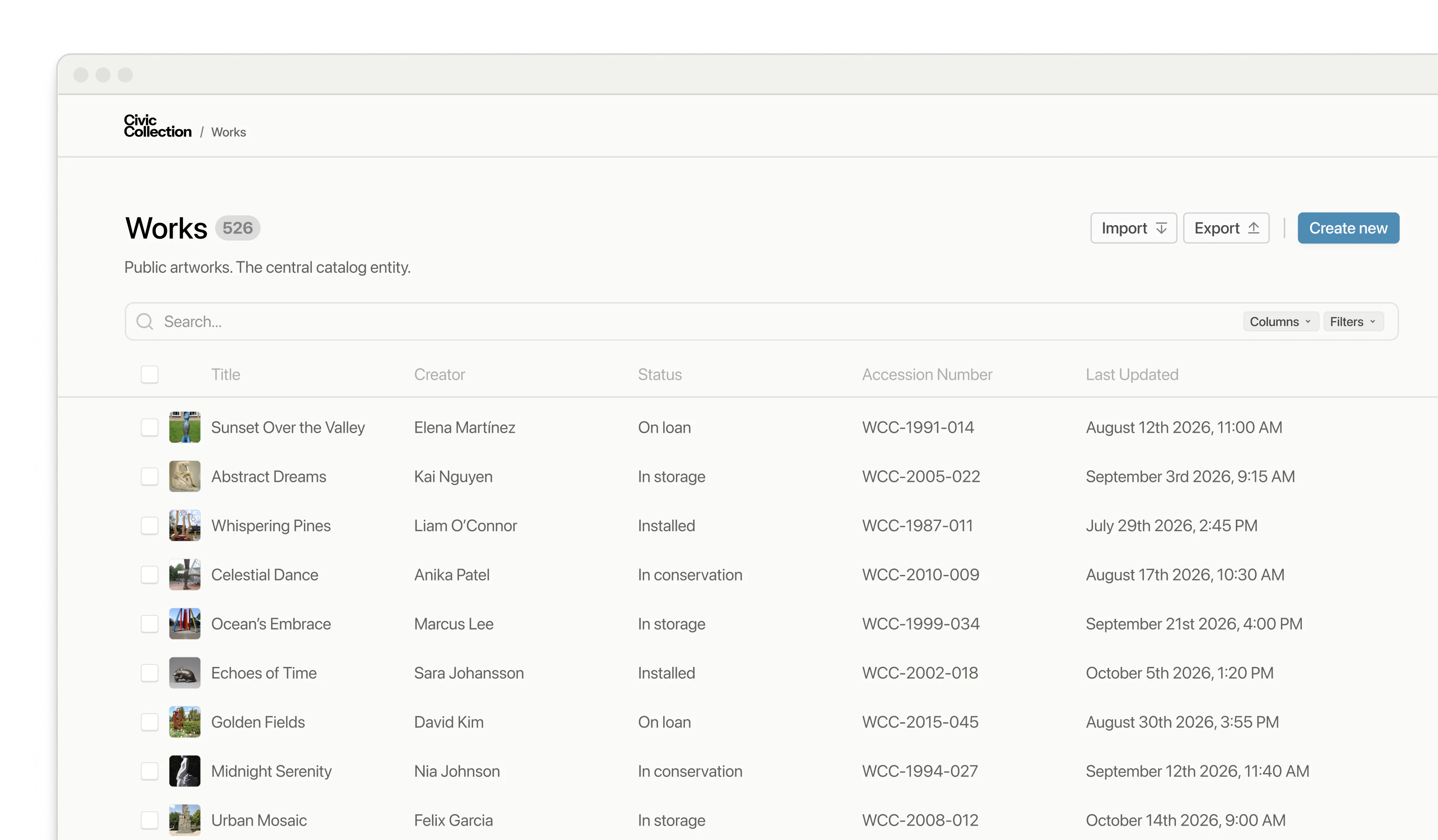Click accession number WCC-2010-009

[920, 575]
